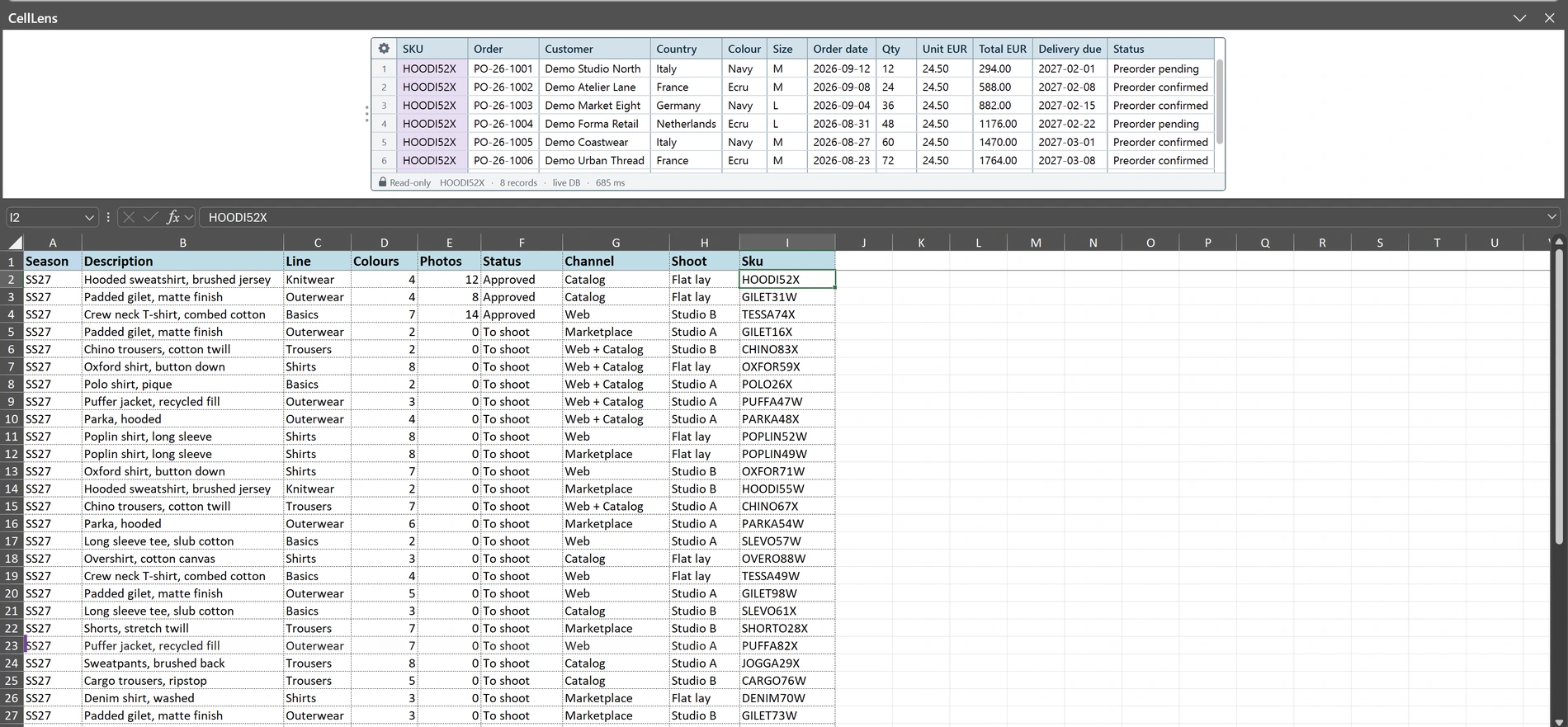Click the 685 ms status text
This screenshot has height=727, width=1568.
(x=610, y=183)
